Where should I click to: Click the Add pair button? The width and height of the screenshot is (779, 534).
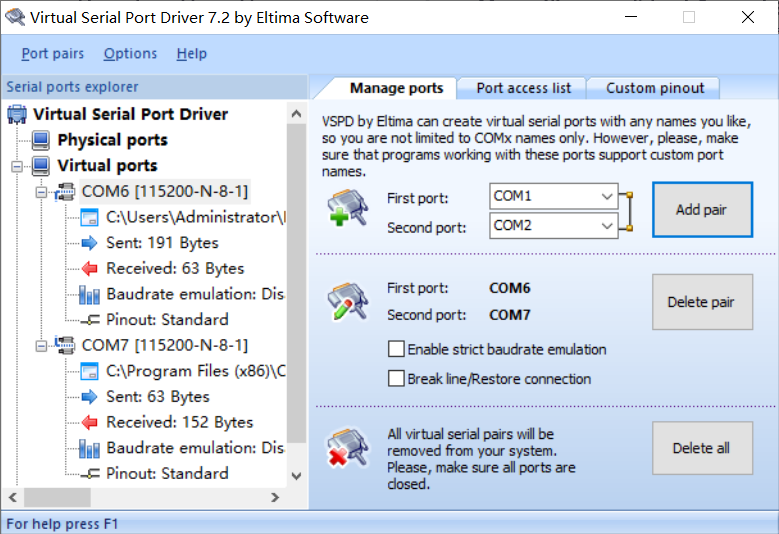point(702,210)
